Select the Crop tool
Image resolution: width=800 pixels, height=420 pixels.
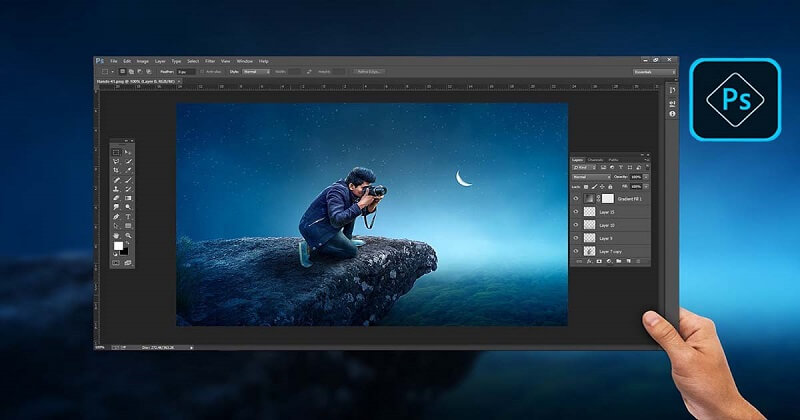coord(116,170)
